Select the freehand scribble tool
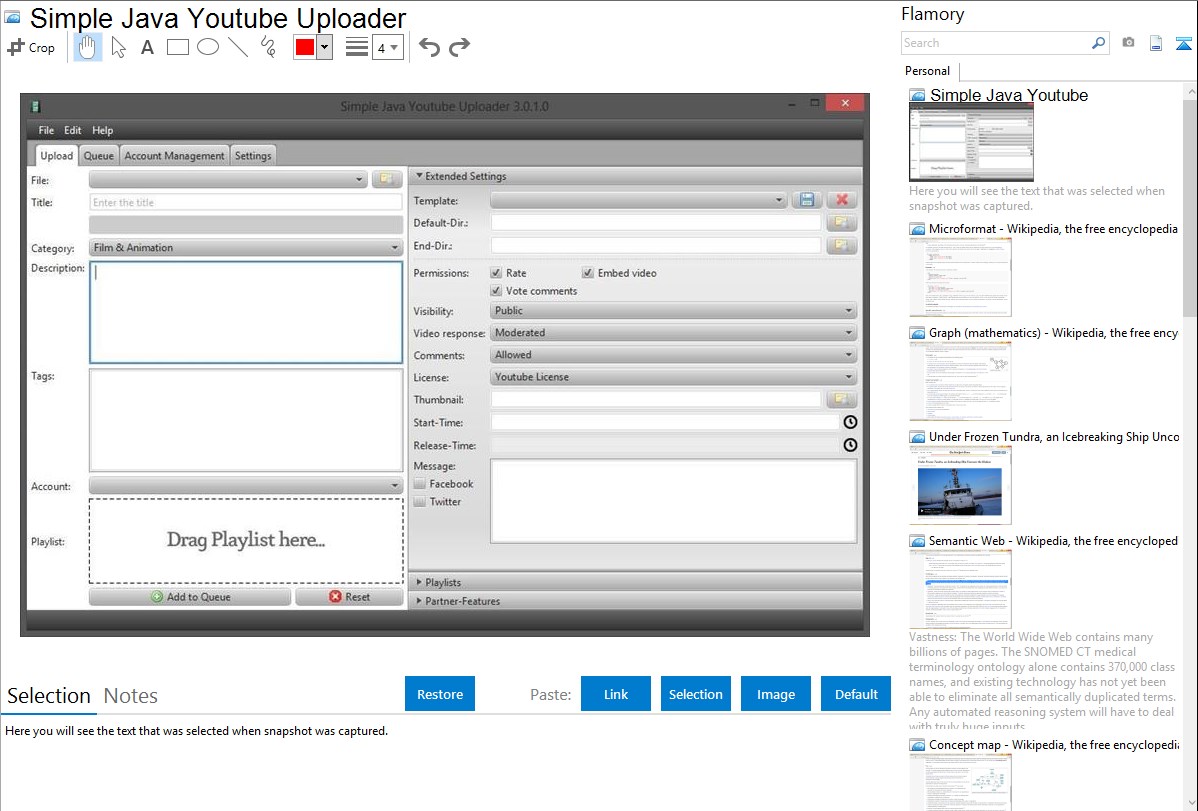This screenshot has height=811, width=1198. click(268, 47)
